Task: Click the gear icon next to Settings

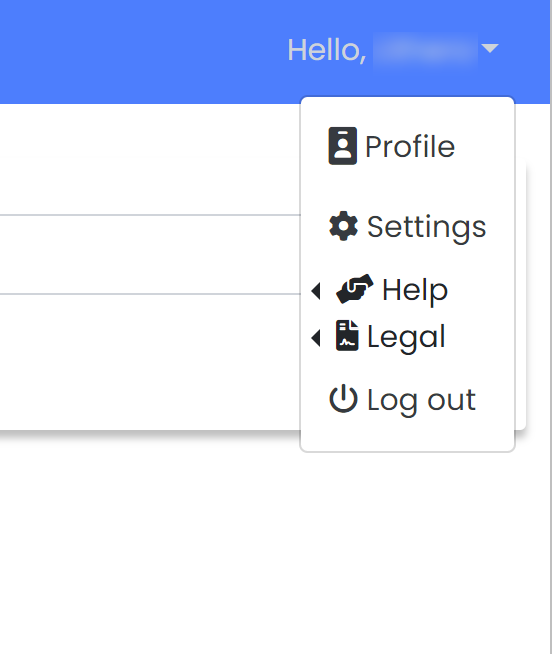Action: tap(343, 226)
